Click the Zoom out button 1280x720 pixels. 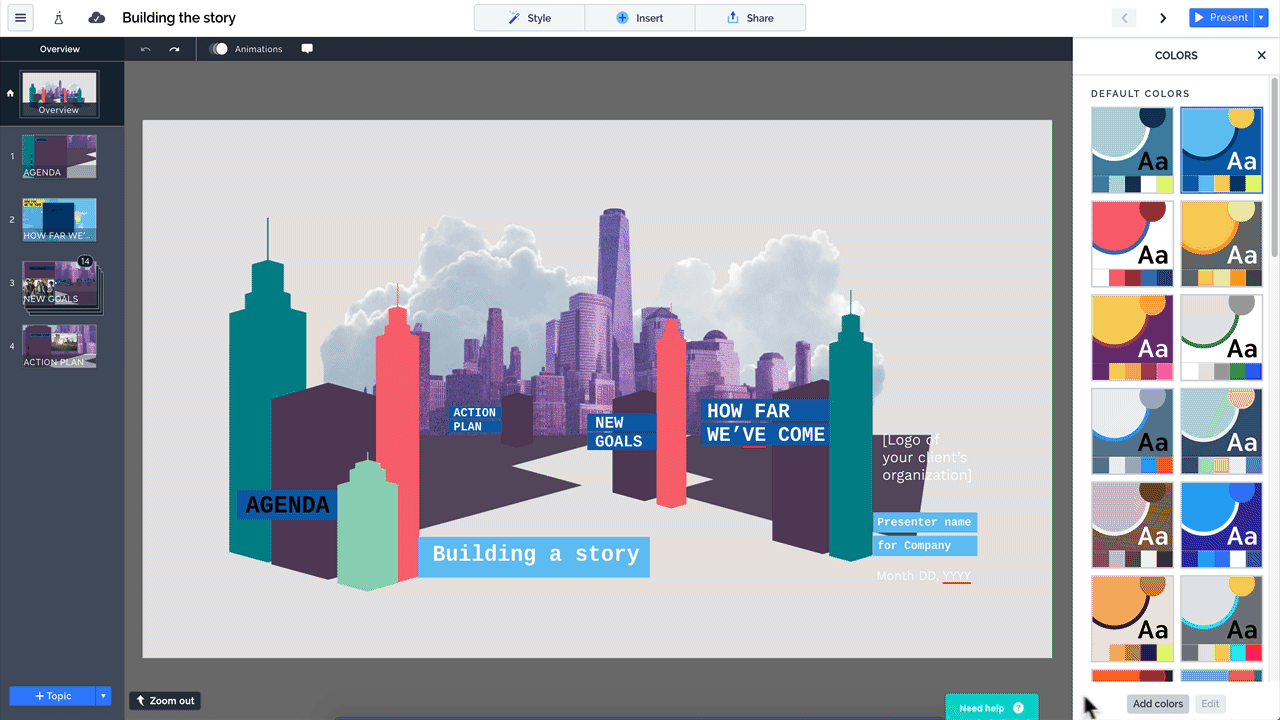tap(166, 701)
